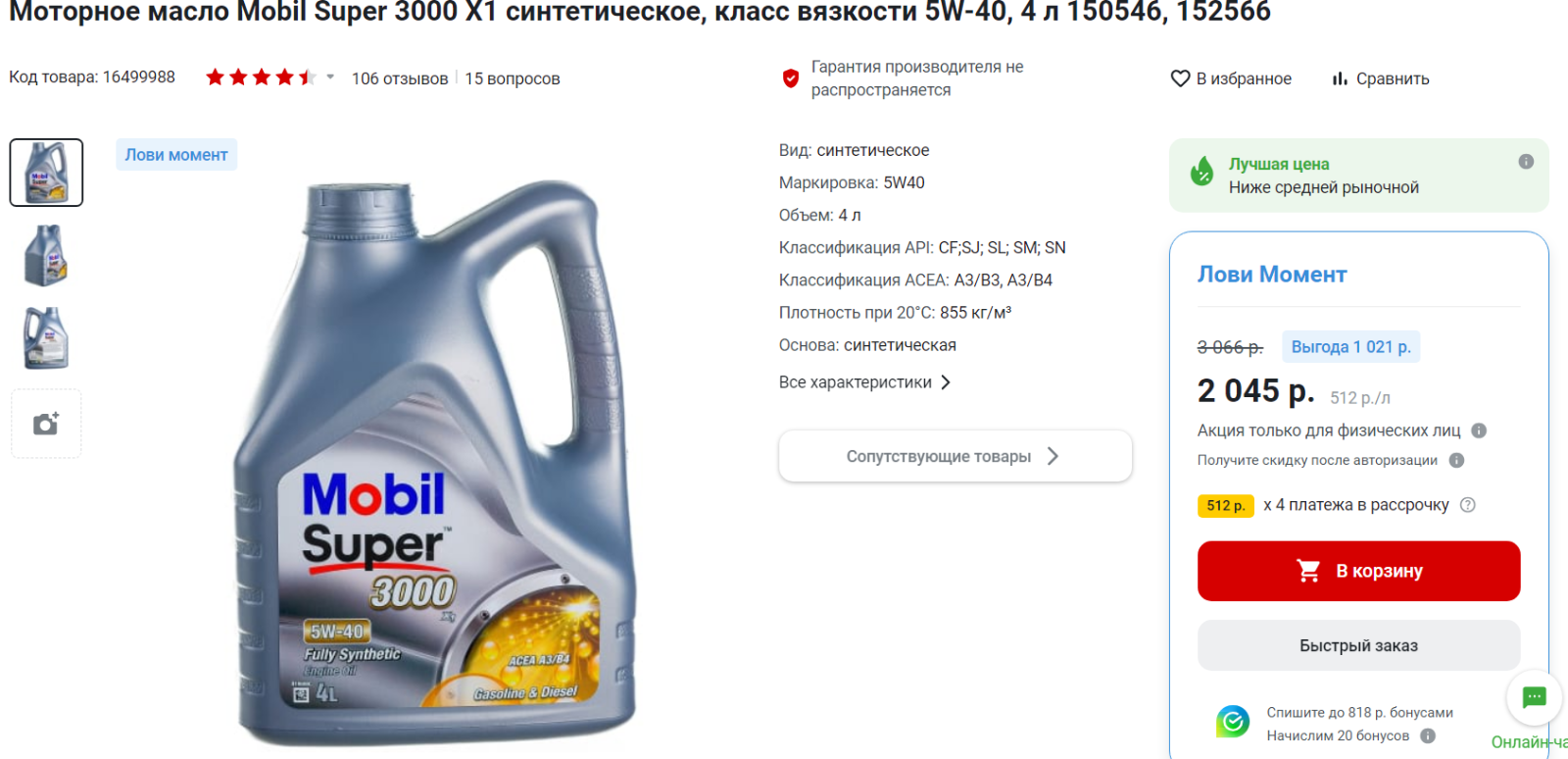Click info icon in Лучшая цена banner
1568x759 pixels.
coord(1526,162)
